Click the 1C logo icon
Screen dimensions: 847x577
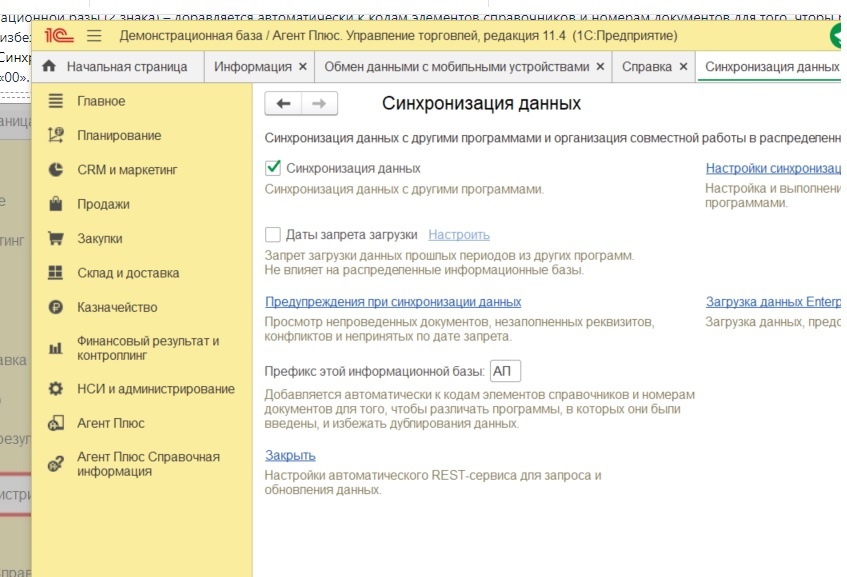click(x=58, y=36)
